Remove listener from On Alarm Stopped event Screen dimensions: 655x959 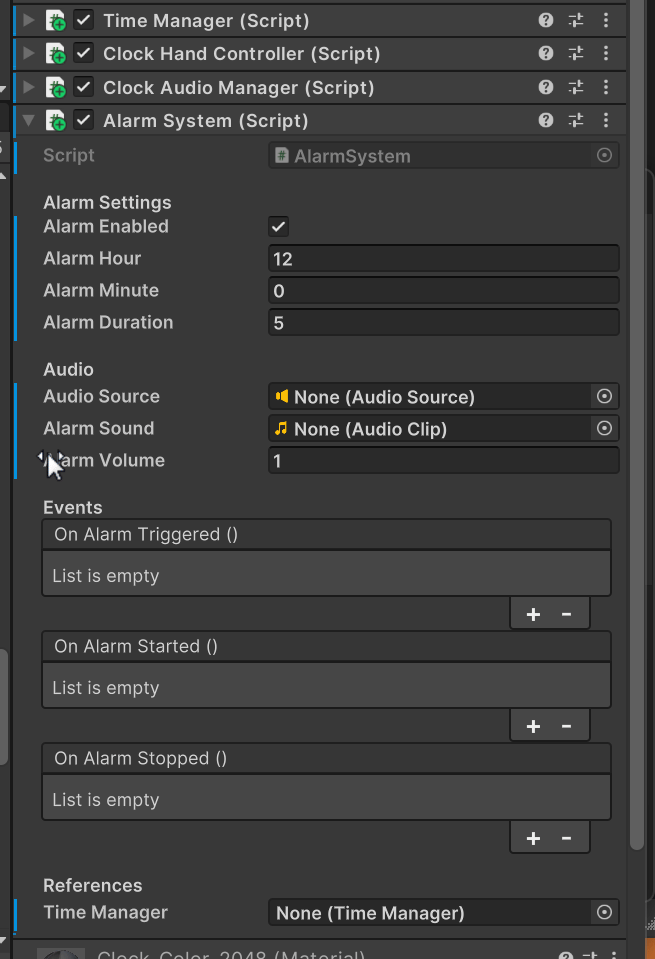click(x=566, y=838)
